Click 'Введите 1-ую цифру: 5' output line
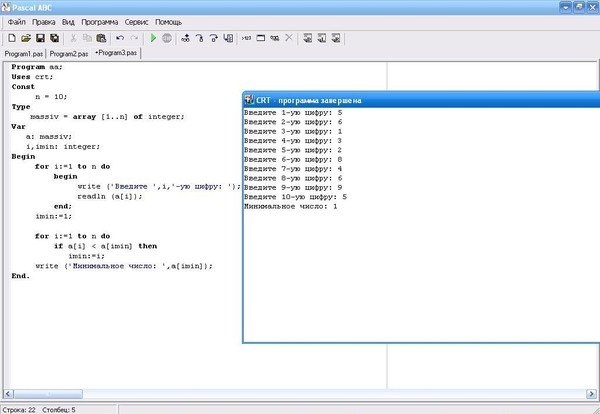The height and width of the screenshot is (414, 600). click(x=293, y=112)
